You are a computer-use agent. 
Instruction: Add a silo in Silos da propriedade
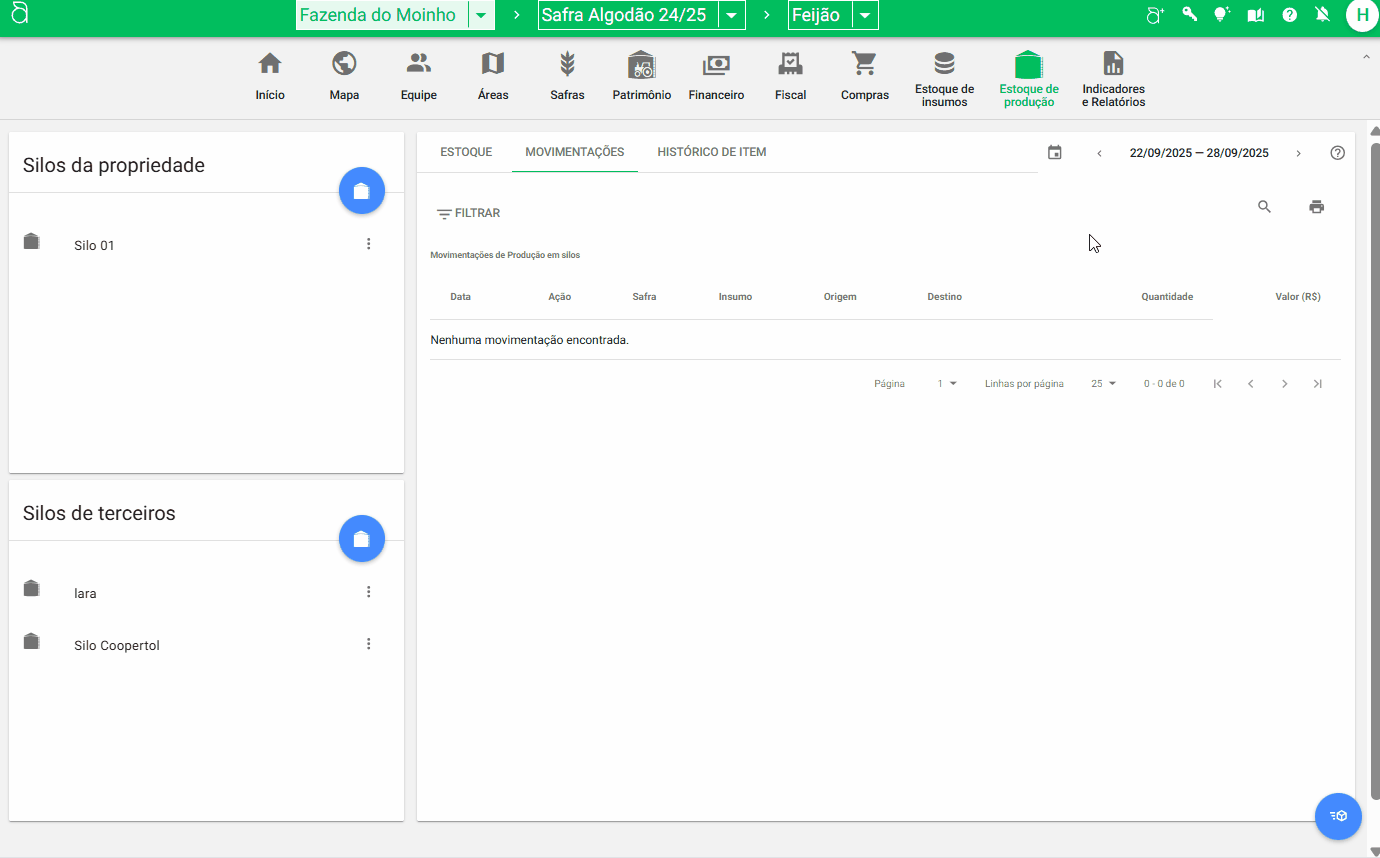click(362, 191)
